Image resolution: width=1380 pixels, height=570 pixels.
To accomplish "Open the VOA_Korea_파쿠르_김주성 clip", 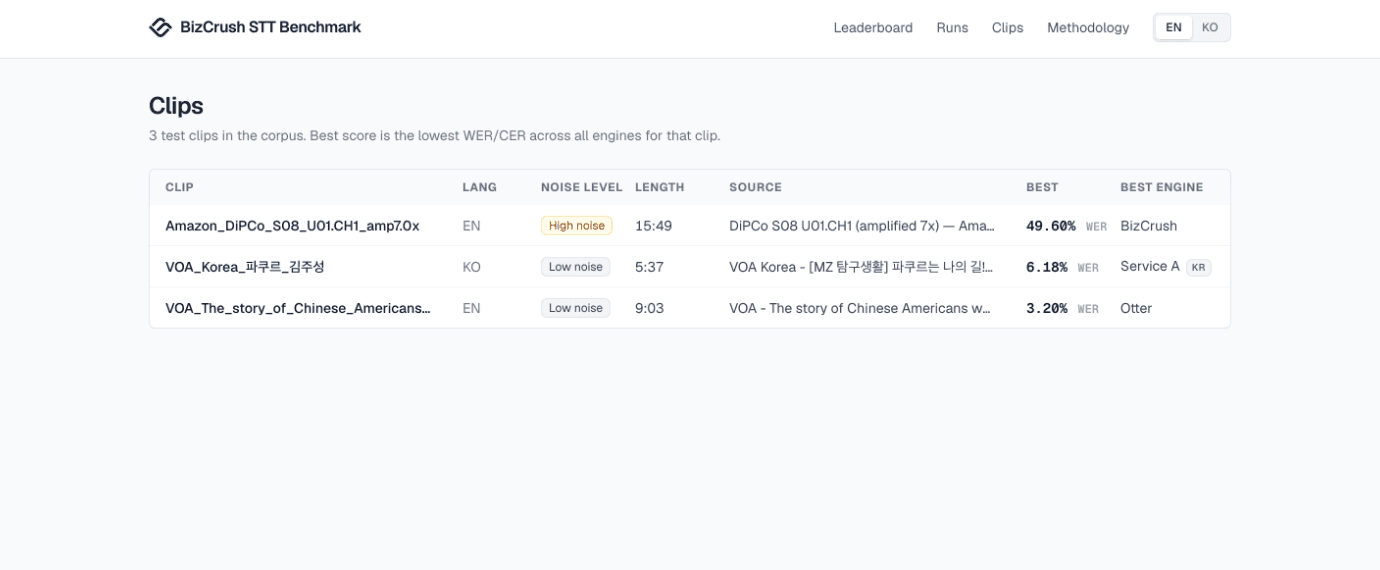I will point(245,267).
